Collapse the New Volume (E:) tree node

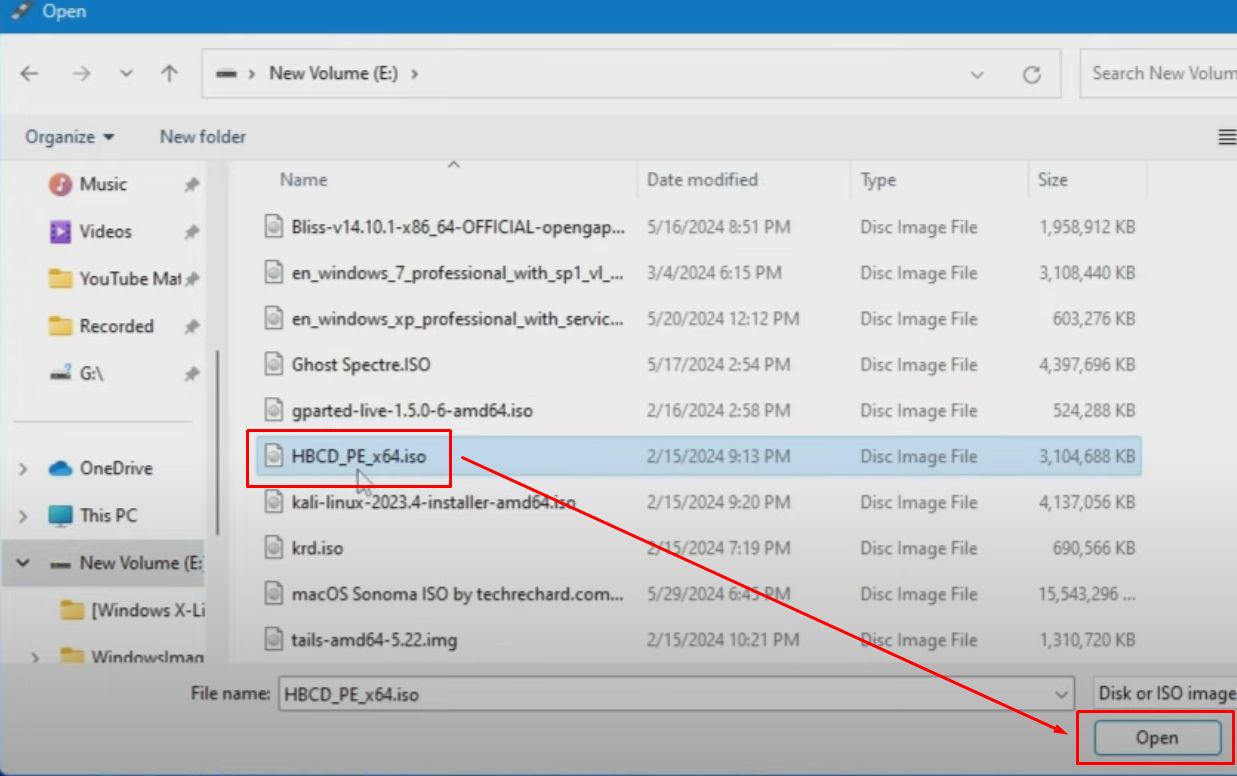click(23, 563)
